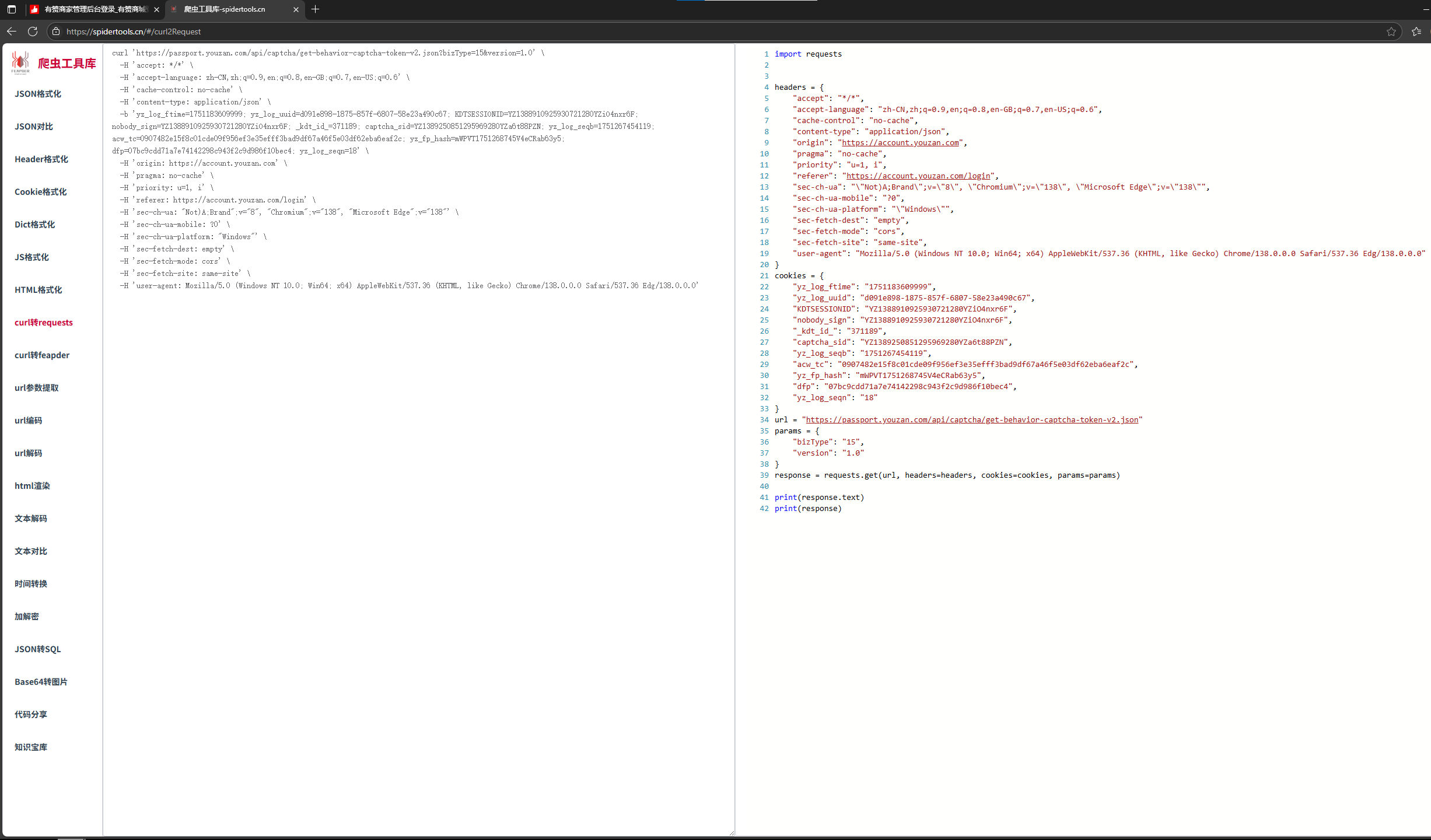The height and width of the screenshot is (840, 1431).
Task: Refresh the spidertools.cn page
Action: [x=33, y=32]
